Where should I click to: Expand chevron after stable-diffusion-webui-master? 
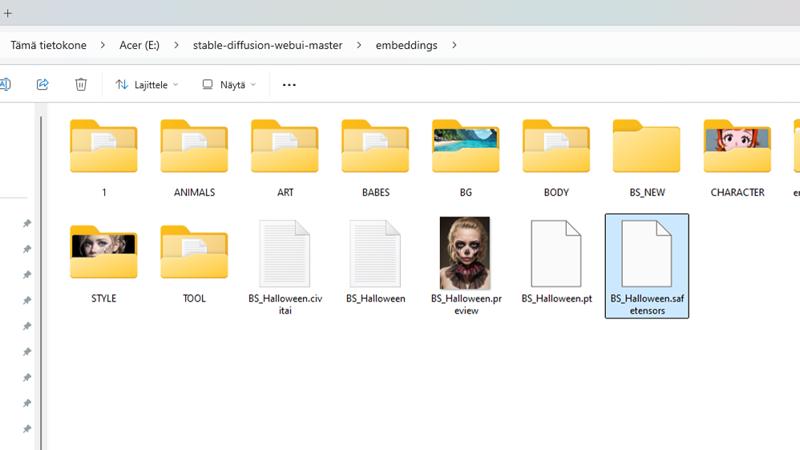coord(359,45)
